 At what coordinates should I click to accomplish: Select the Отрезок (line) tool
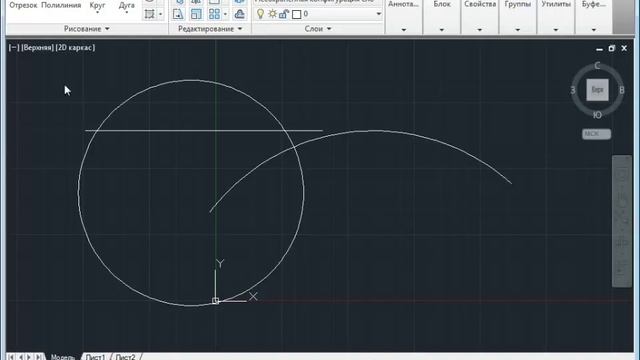point(23,5)
